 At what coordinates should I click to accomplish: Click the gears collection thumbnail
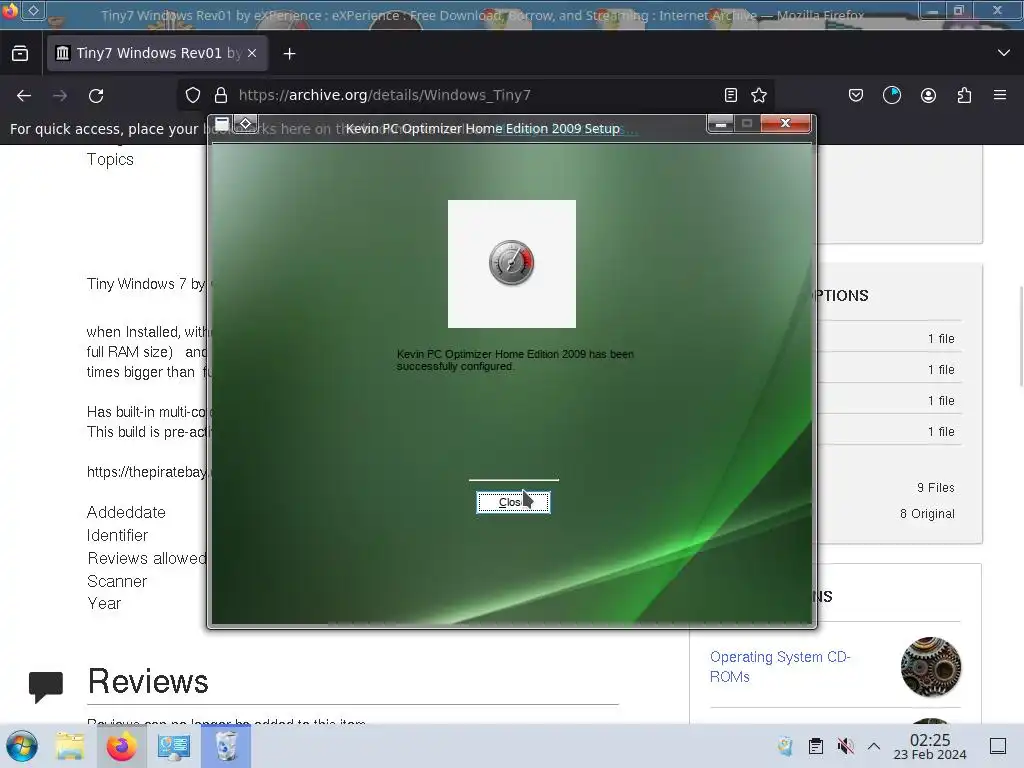pos(931,667)
